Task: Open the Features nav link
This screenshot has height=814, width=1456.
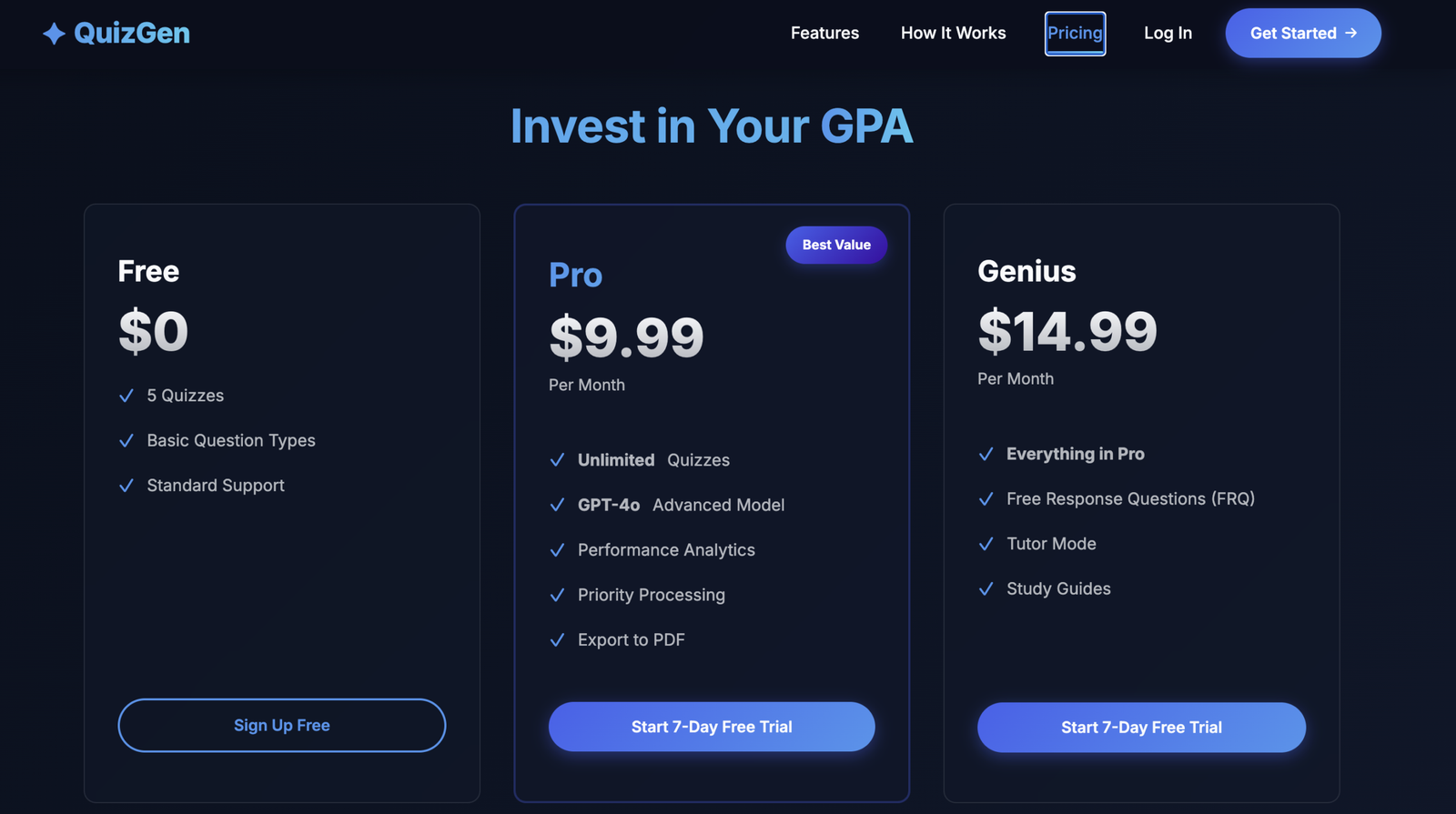Action: tap(824, 33)
